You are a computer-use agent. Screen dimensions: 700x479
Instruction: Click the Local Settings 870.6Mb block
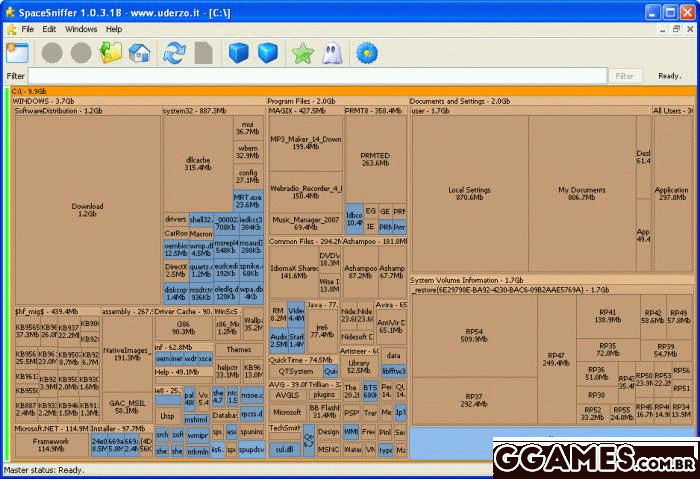pos(469,193)
